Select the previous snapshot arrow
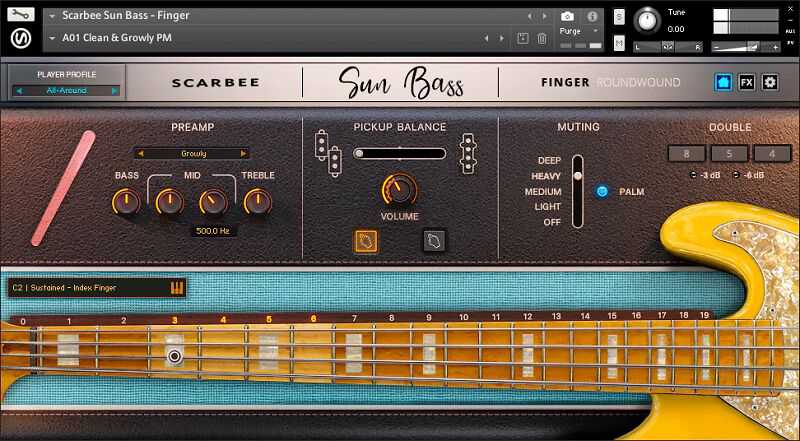This screenshot has height=441, width=800. 486,38
